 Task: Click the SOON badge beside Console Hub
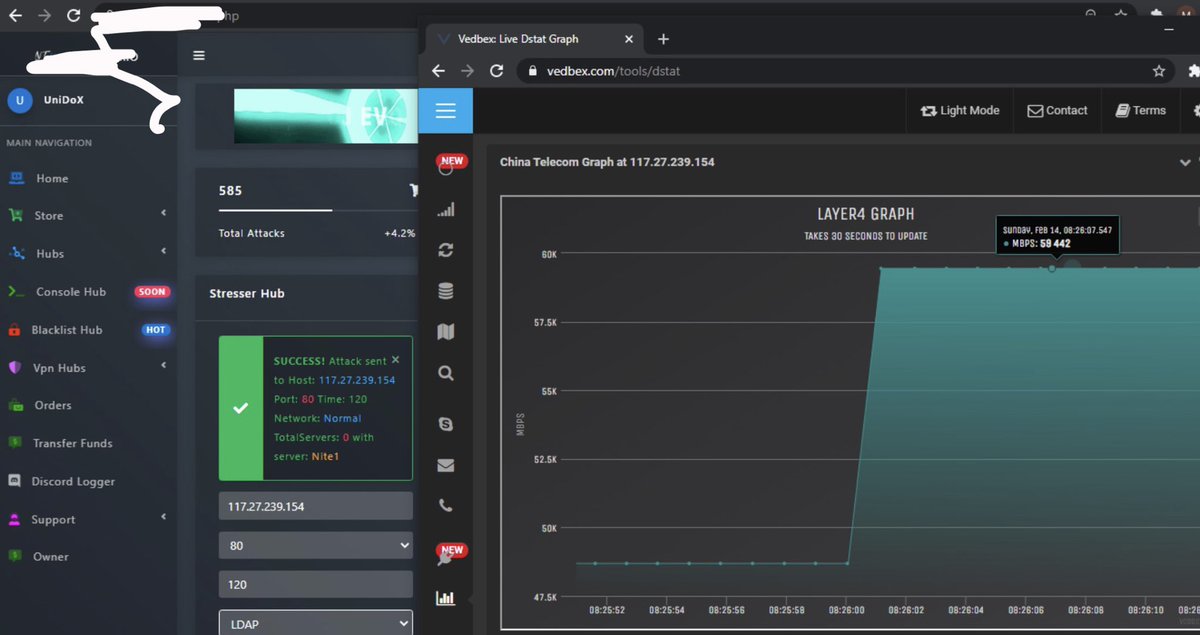(x=152, y=292)
